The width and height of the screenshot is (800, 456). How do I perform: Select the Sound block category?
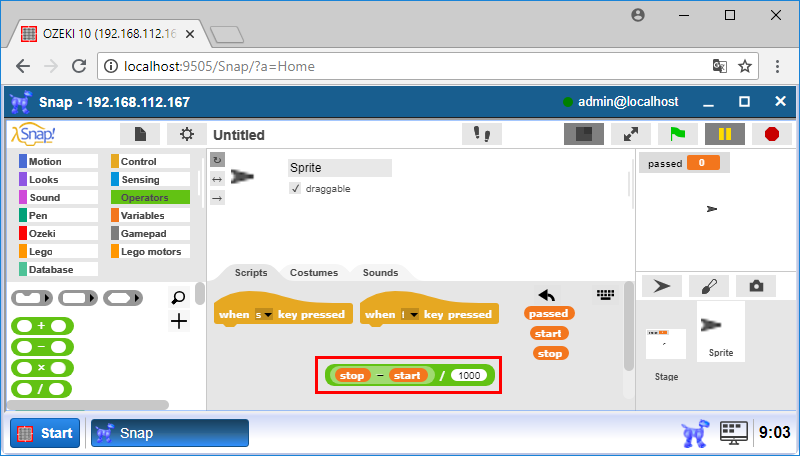(x=58, y=197)
